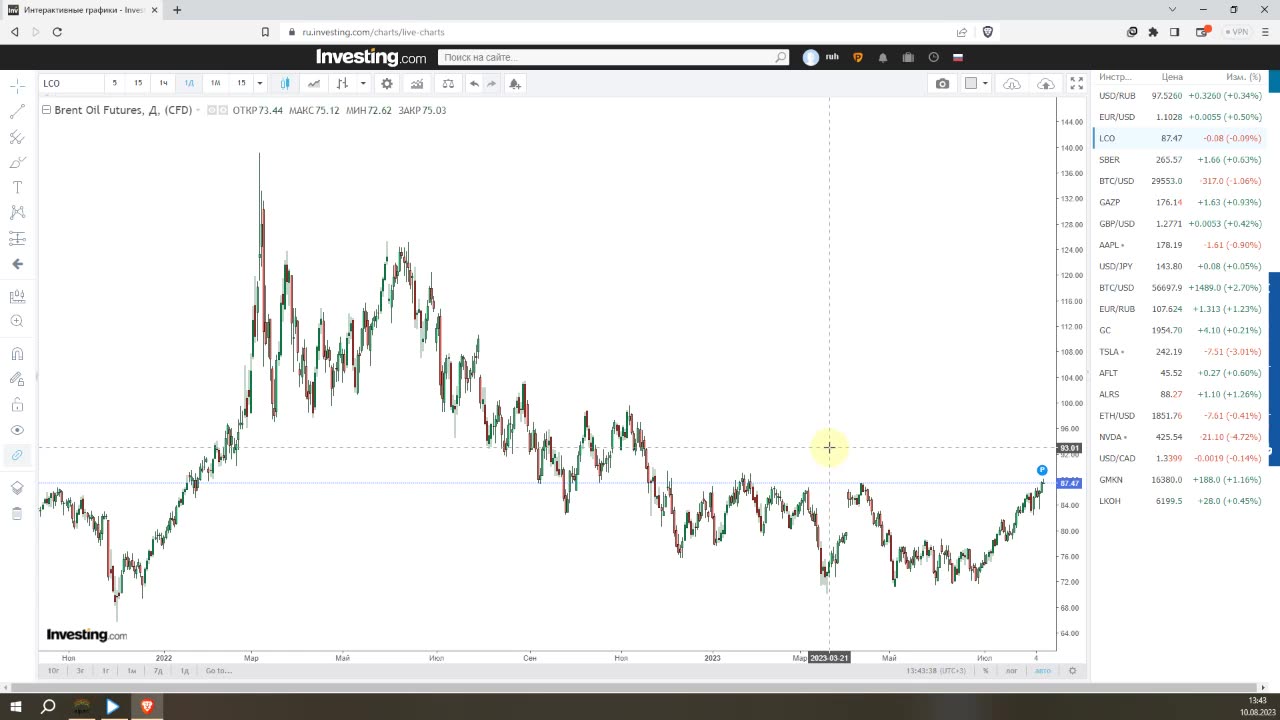Toggle visibility of all drawings (eye icon)
This screenshot has height=720, width=1280.
point(17,430)
